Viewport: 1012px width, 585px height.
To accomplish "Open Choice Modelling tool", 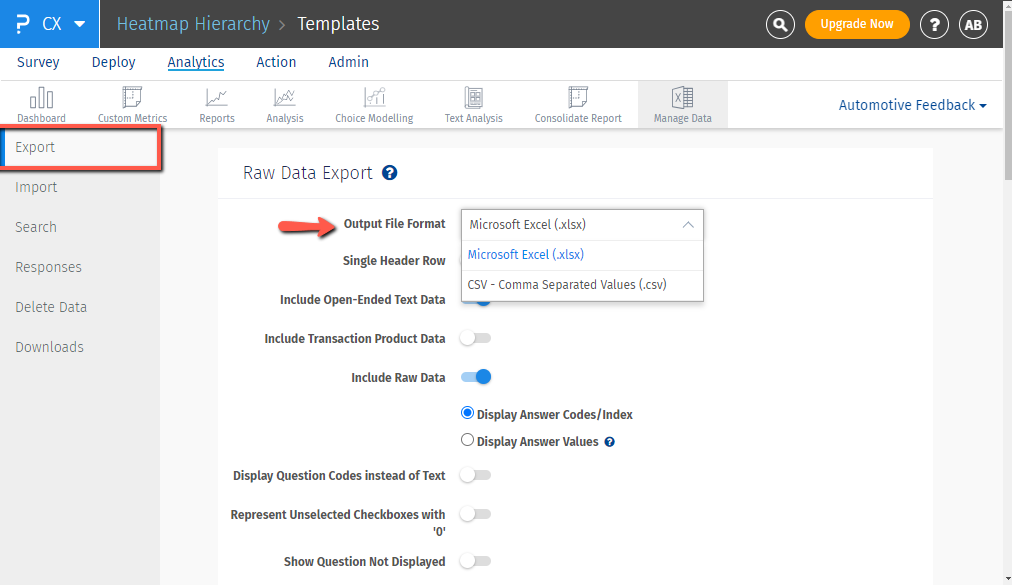I will (374, 104).
